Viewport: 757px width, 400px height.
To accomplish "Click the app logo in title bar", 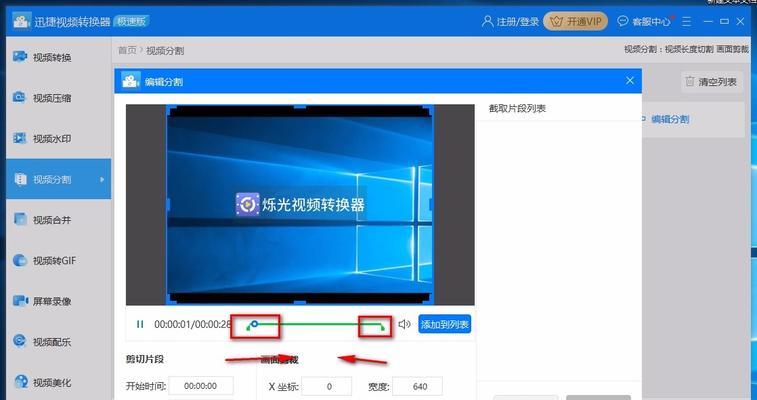I will (x=21, y=21).
